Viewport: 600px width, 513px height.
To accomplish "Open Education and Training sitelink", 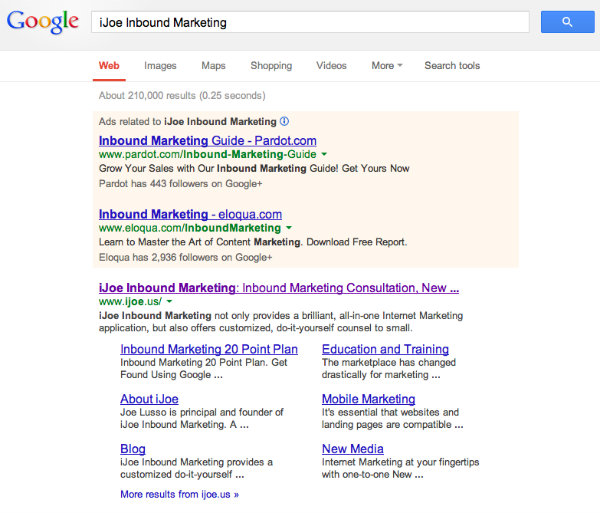I will point(385,349).
